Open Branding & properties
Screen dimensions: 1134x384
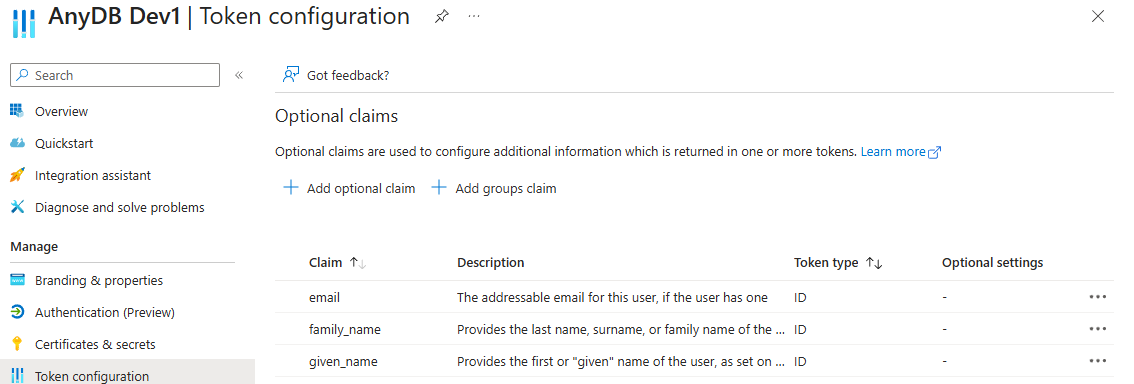coord(98,281)
